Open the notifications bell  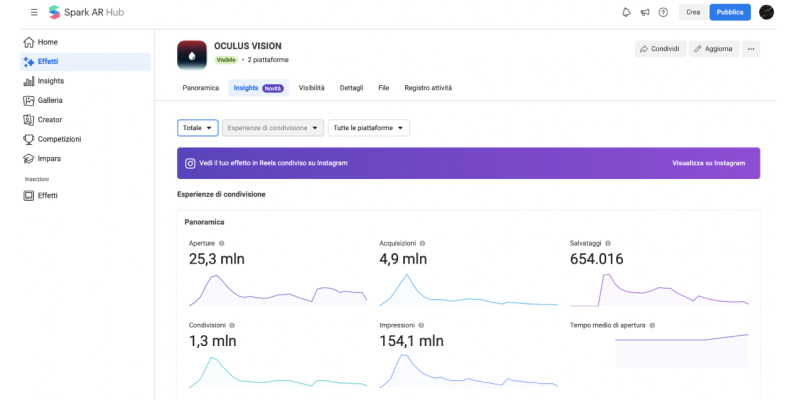click(627, 12)
